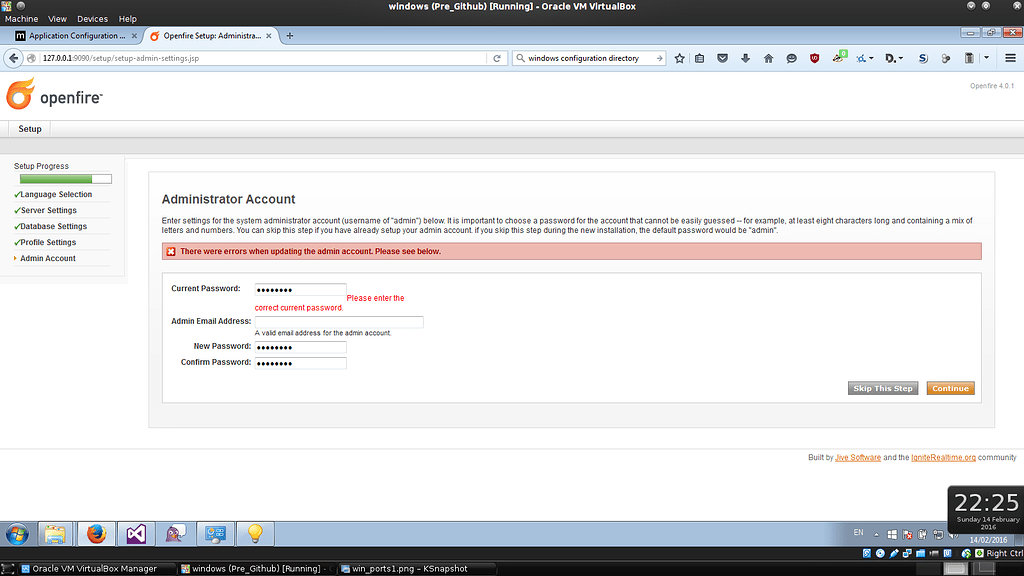The width and height of the screenshot is (1024, 576).
Task: Start a Firefox Hello conversation icon
Action: pyautogui.click(x=790, y=58)
